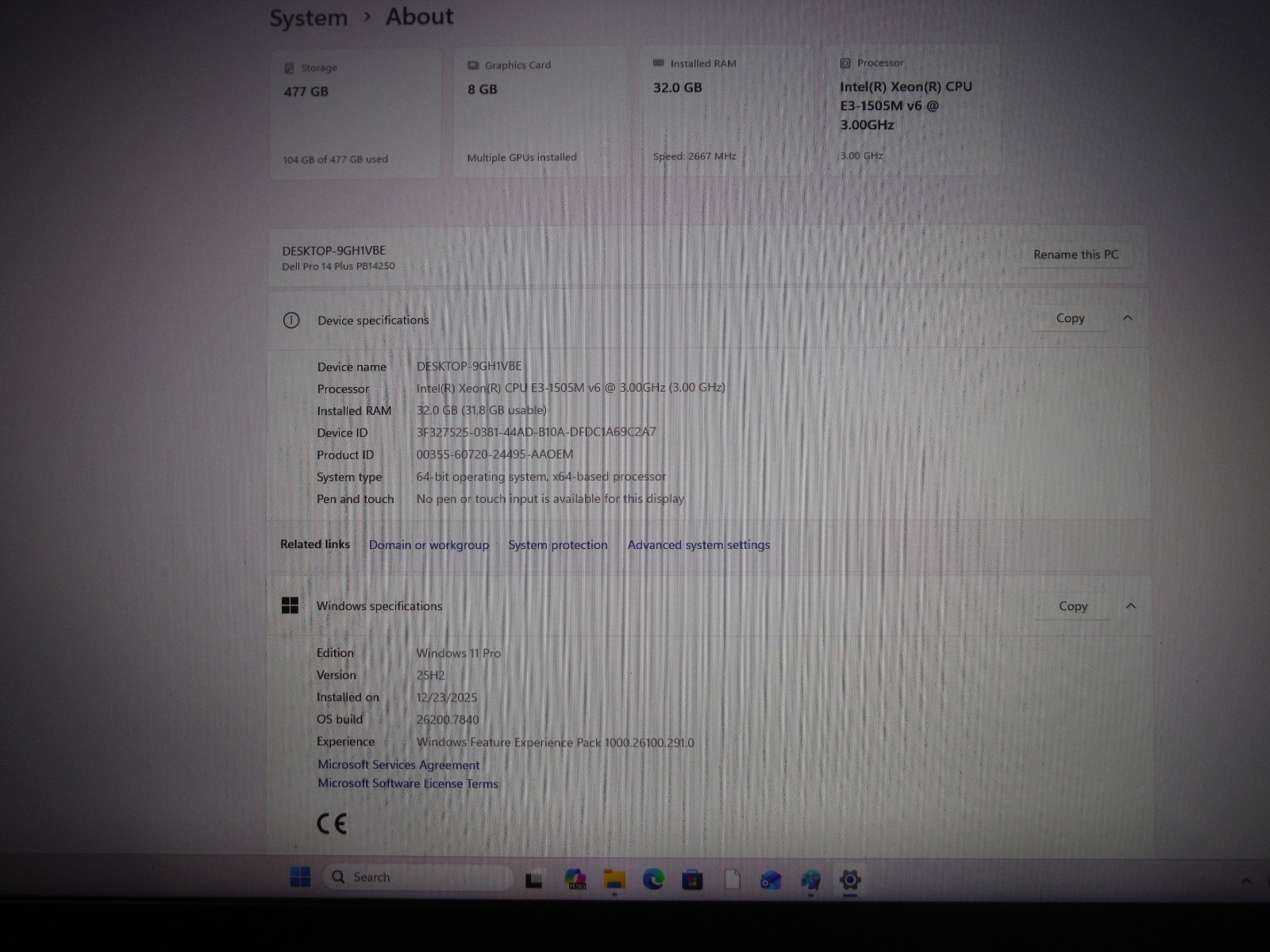Click 'Speed: 2667 MHz' text
1270x952 pixels.
pos(695,156)
